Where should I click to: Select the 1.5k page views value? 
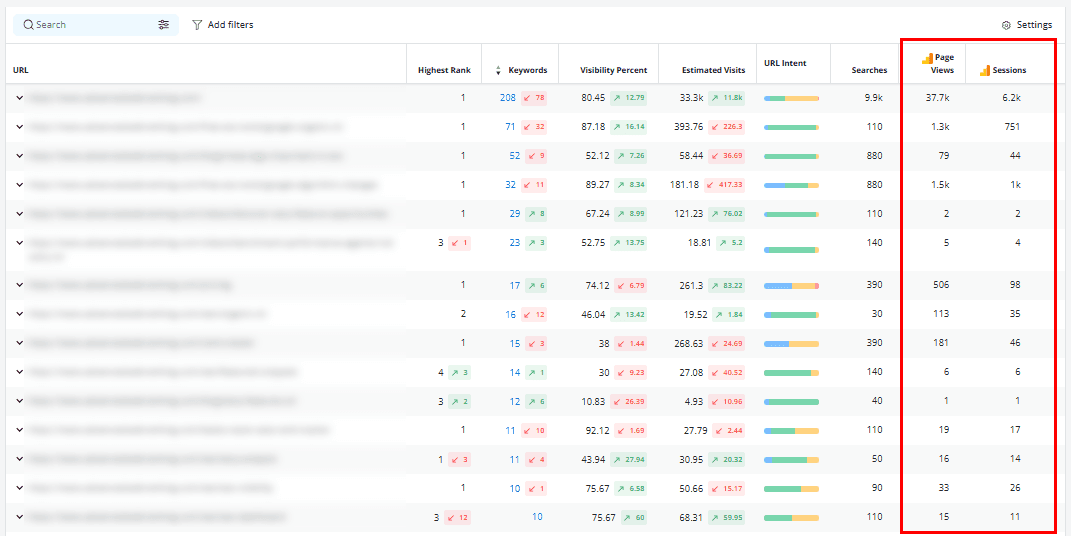click(x=941, y=185)
